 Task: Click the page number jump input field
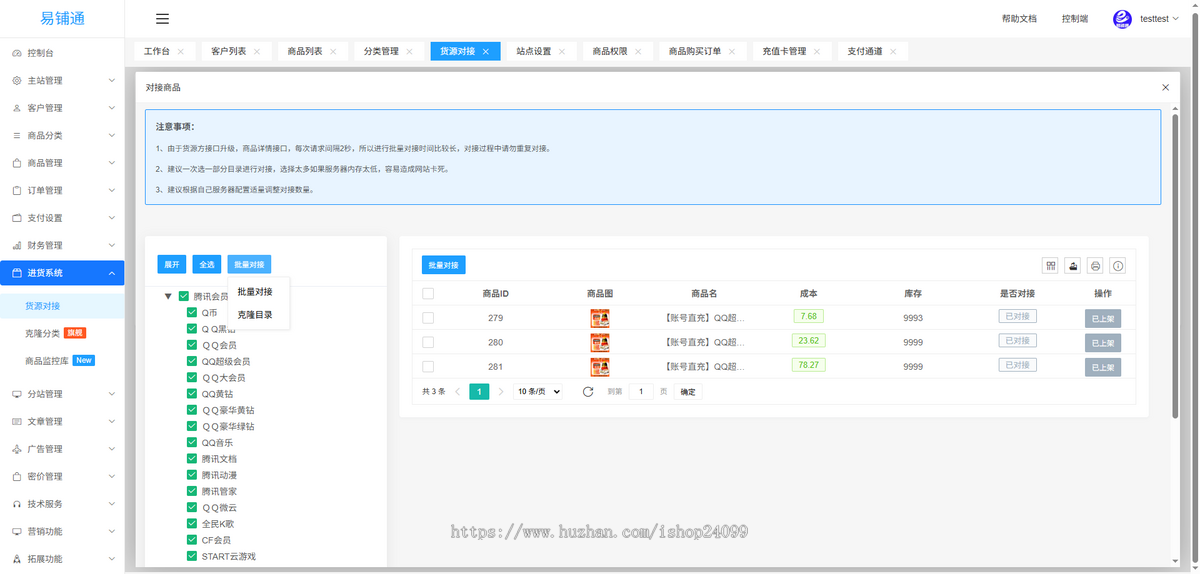pyautogui.click(x=641, y=392)
